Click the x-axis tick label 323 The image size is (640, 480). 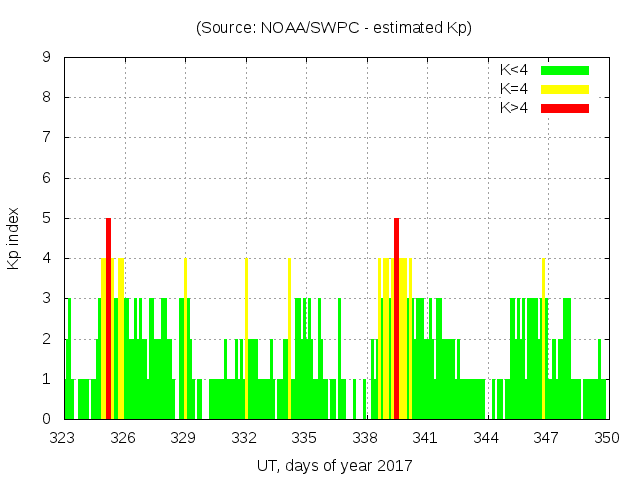point(63,437)
